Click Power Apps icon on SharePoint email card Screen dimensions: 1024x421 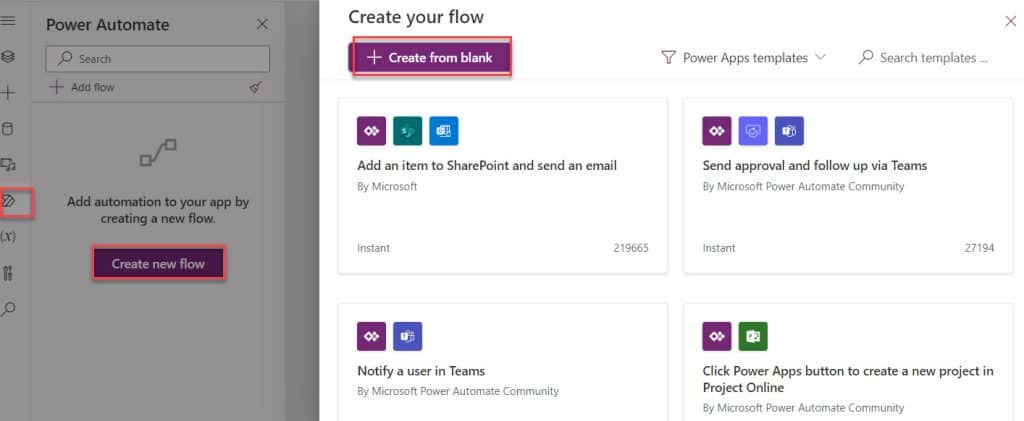coord(372,131)
